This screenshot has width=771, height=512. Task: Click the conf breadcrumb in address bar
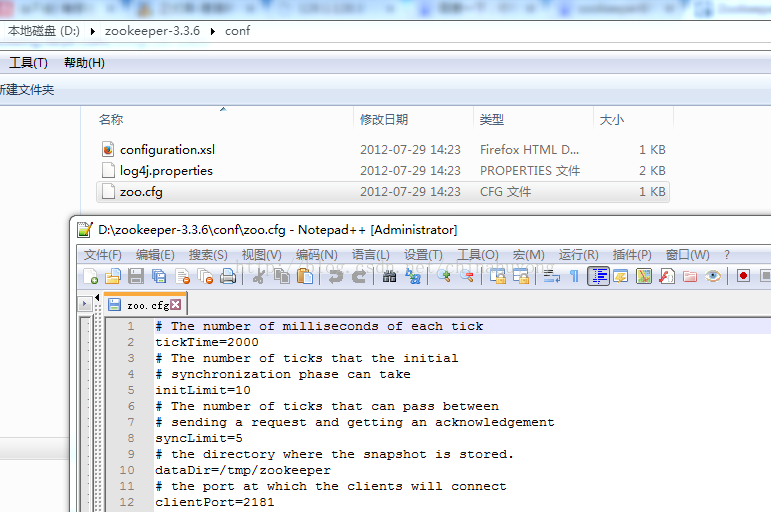click(237, 31)
